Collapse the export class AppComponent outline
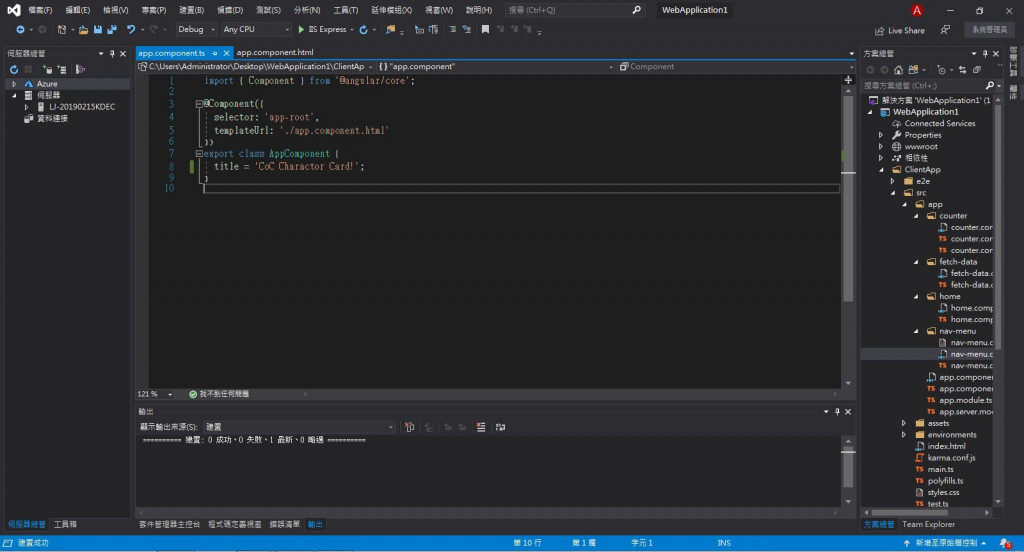 (199, 154)
